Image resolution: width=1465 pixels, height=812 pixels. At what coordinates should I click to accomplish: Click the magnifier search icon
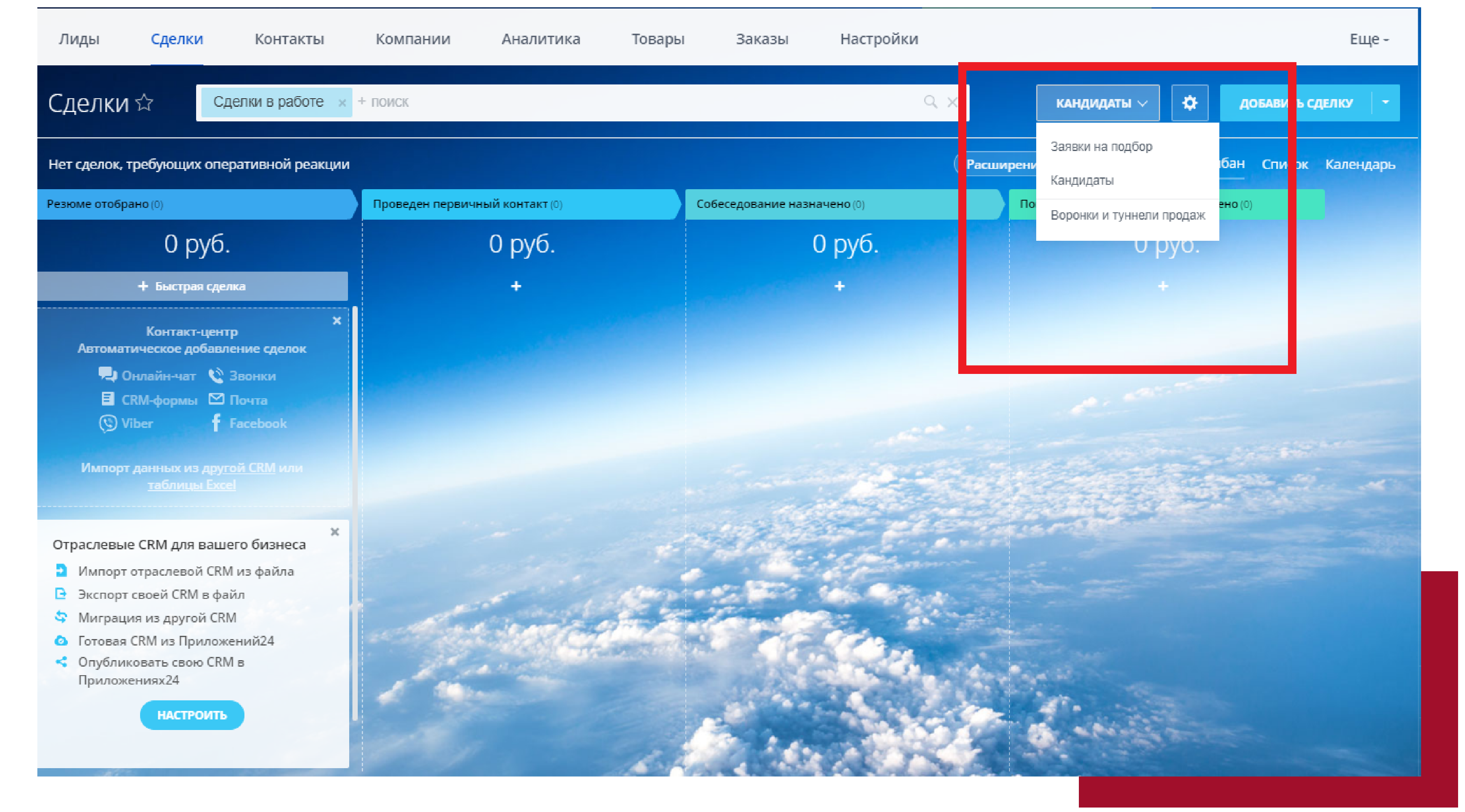(x=930, y=102)
